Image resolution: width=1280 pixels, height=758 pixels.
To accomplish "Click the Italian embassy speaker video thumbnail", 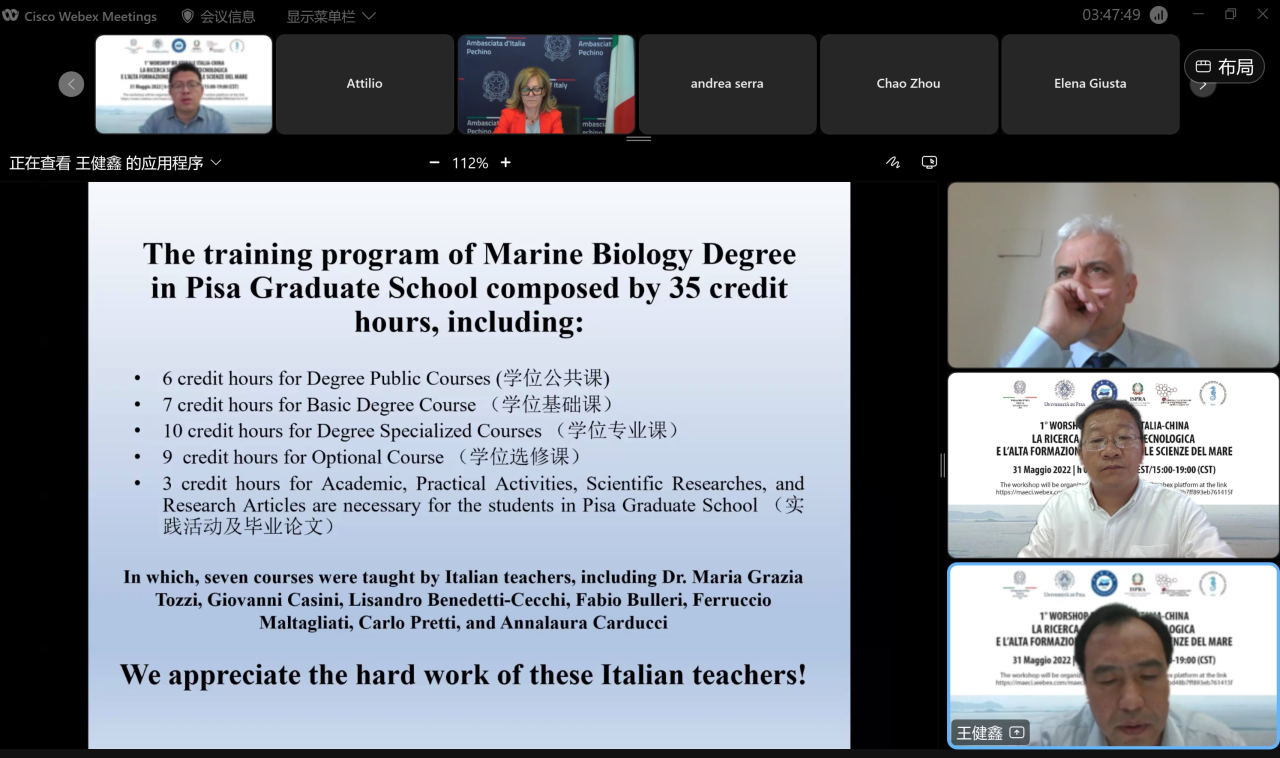I will (x=546, y=84).
